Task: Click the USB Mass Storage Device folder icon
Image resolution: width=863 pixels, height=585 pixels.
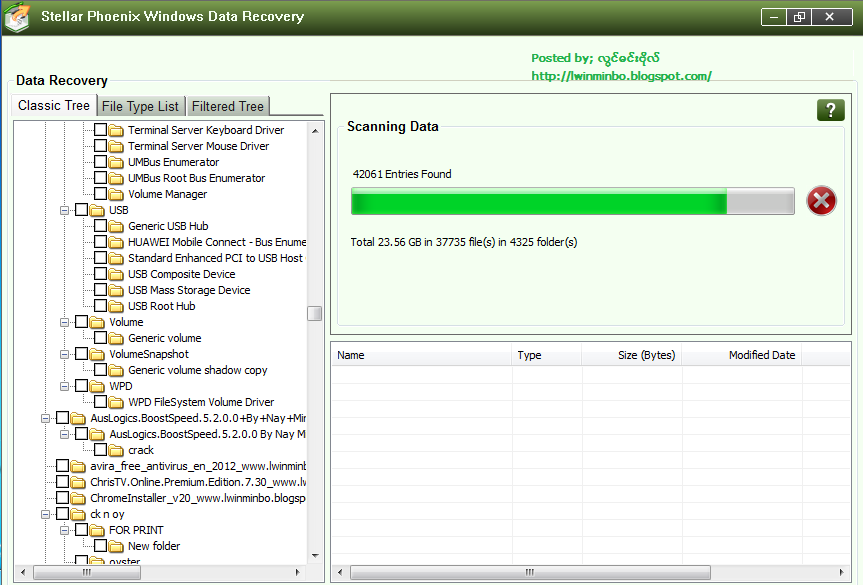Action: point(116,290)
